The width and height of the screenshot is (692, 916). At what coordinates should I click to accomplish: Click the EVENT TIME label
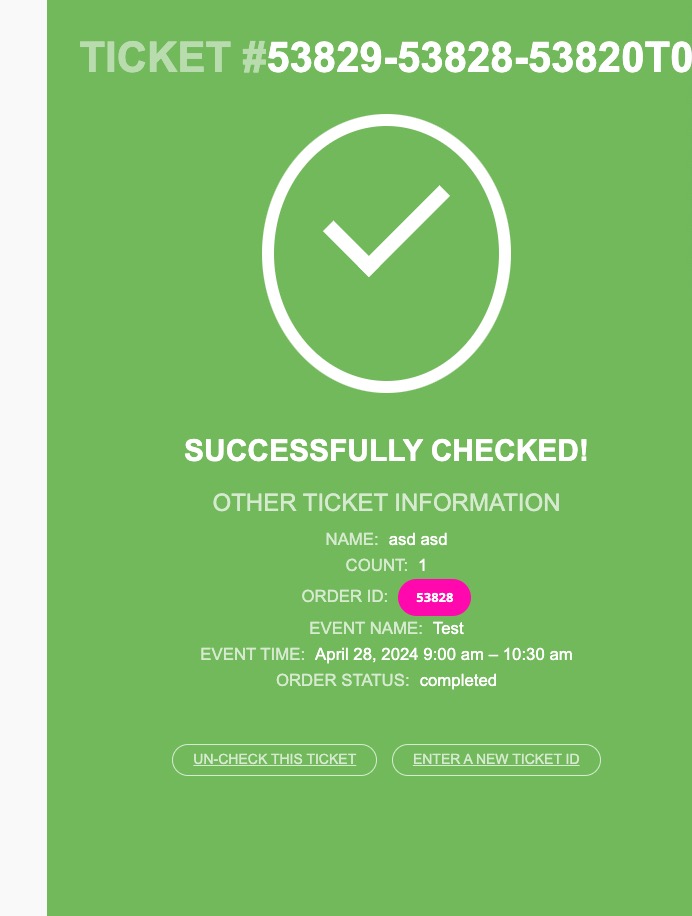click(251, 654)
